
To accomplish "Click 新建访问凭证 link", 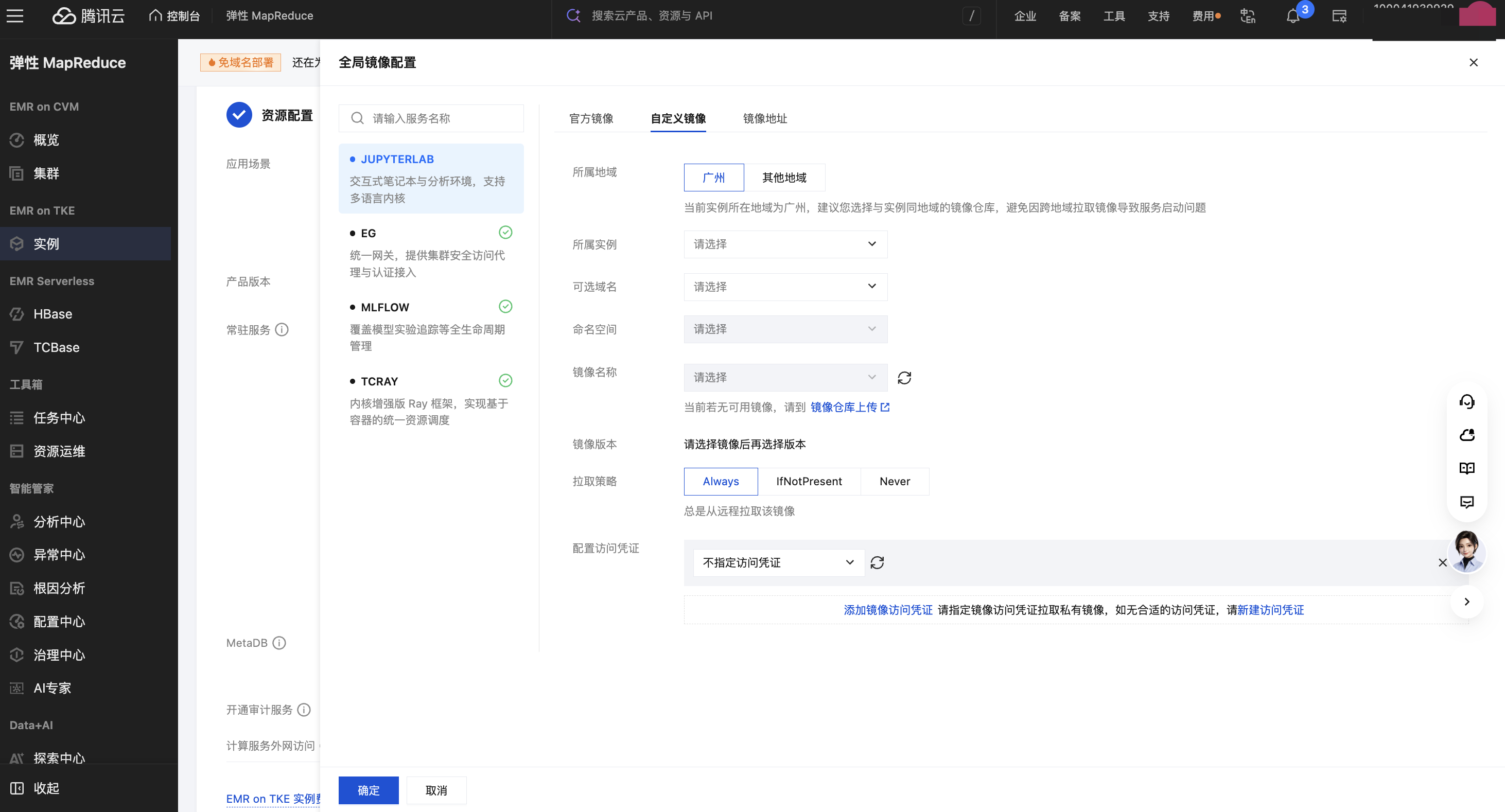I will click(1270, 609).
